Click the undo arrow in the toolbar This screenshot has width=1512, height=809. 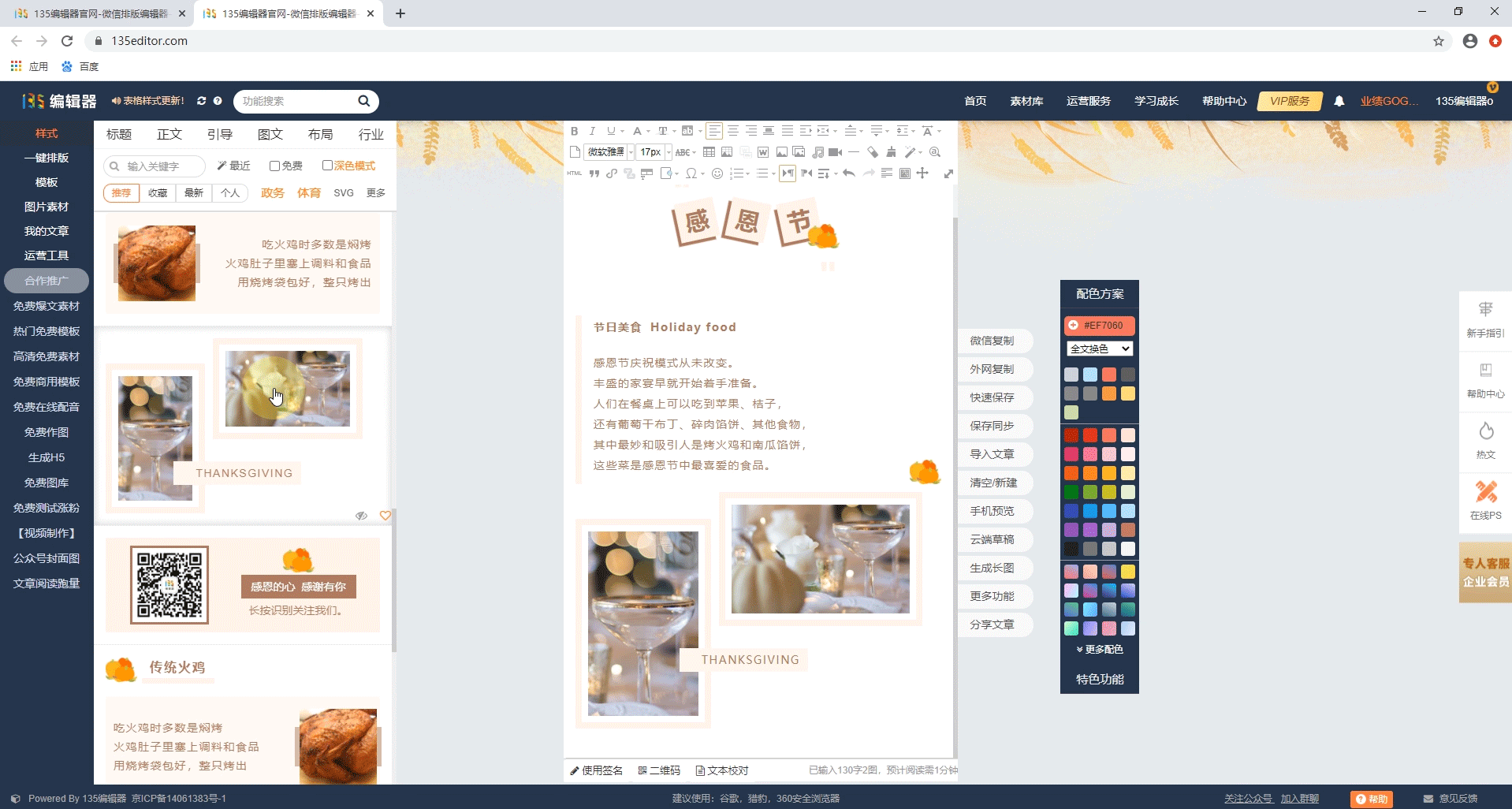pos(849,173)
